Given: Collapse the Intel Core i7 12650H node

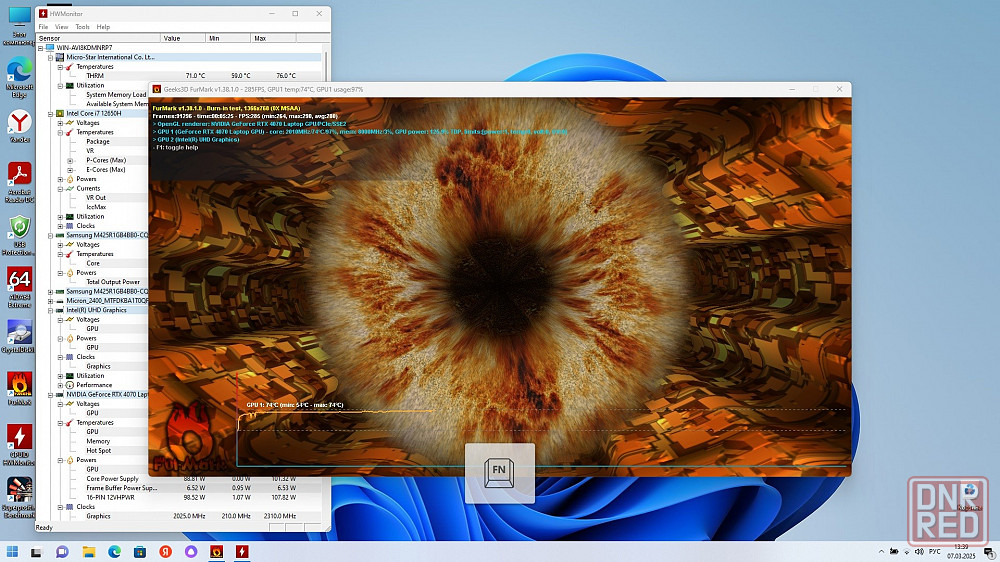Looking at the screenshot, I should [x=50, y=114].
